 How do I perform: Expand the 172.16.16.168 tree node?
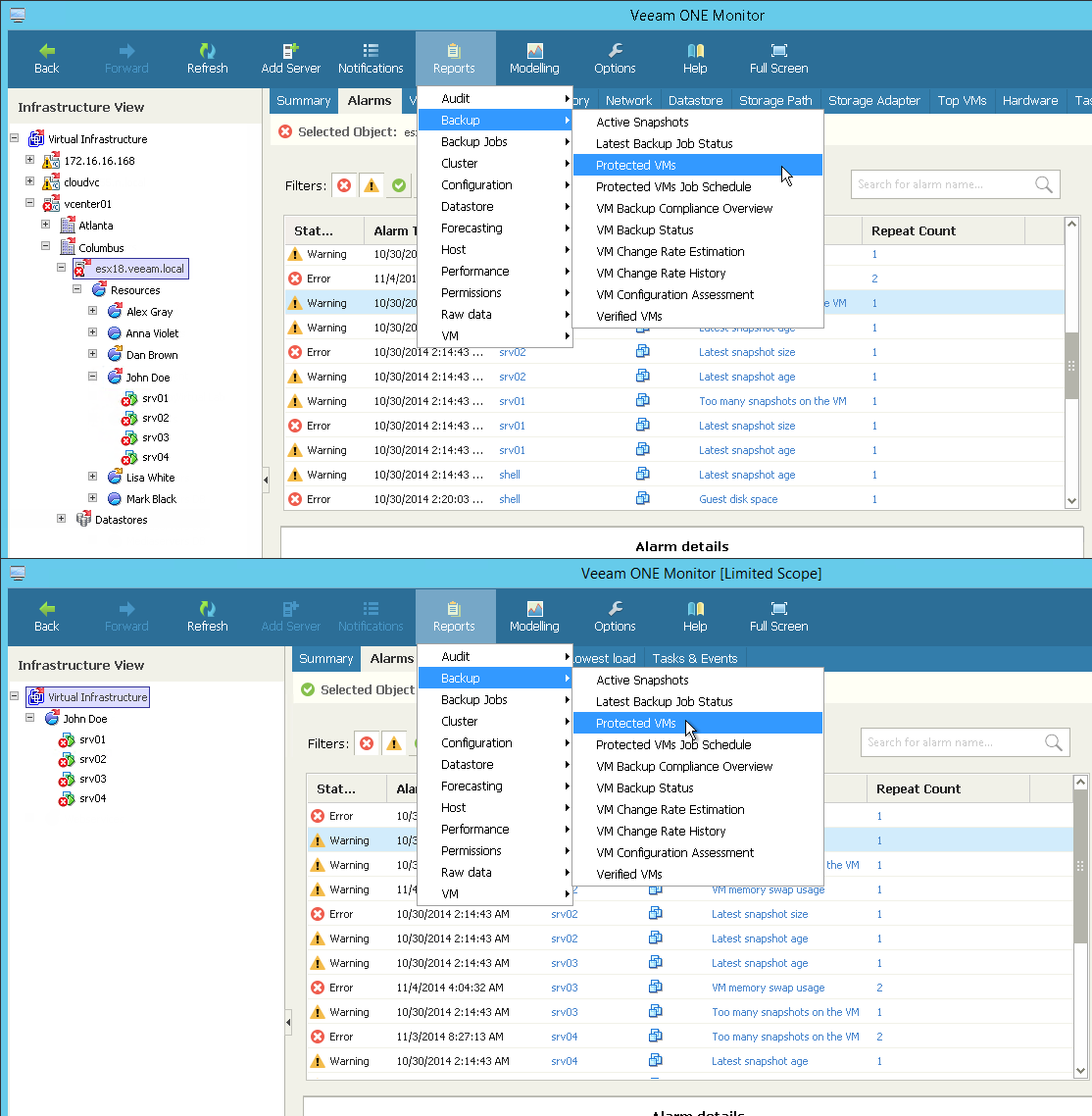click(29, 160)
